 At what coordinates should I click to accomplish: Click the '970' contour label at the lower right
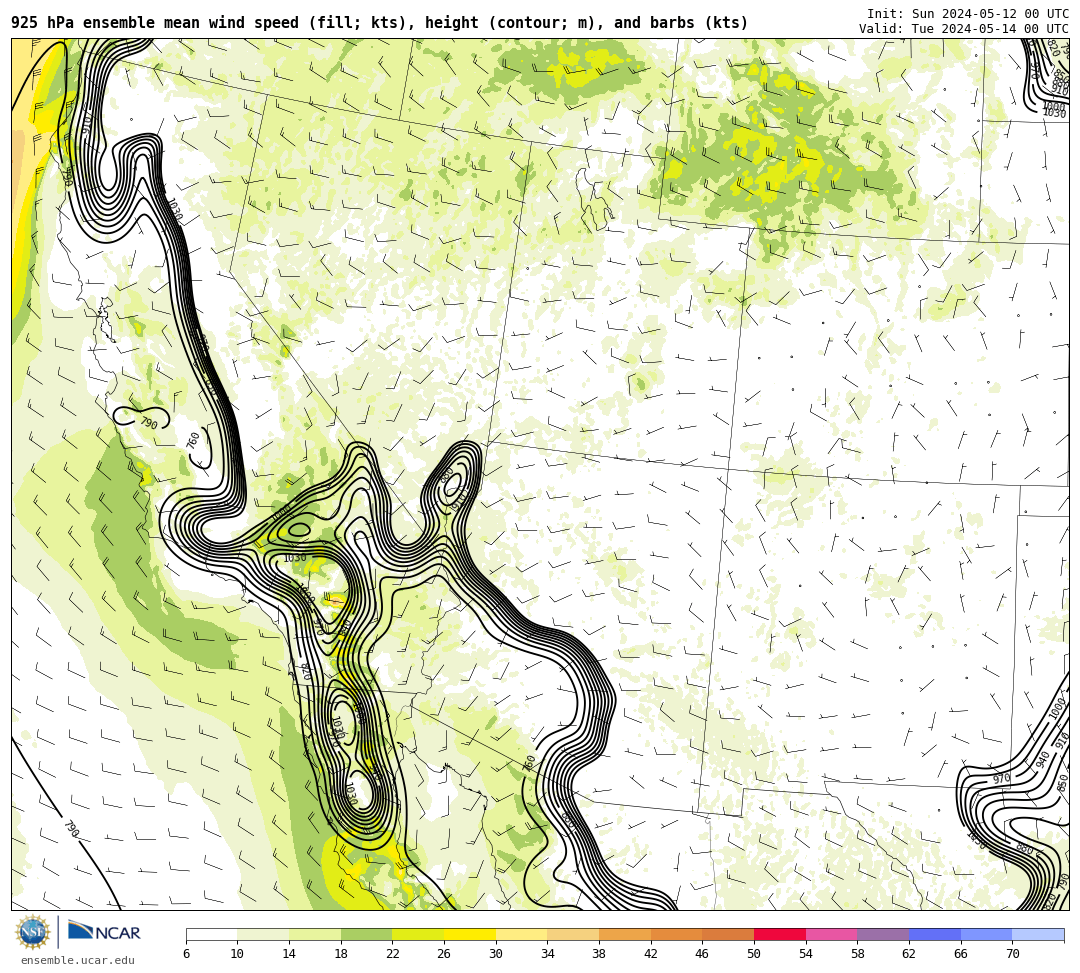[1001, 779]
